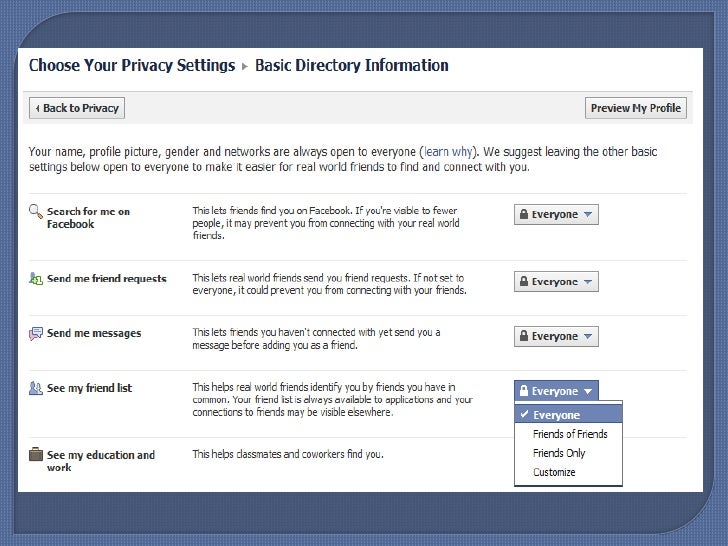The height and width of the screenshot is (546, 728).
Task: Click the Preview My Profile button
Action: [636, 108]
